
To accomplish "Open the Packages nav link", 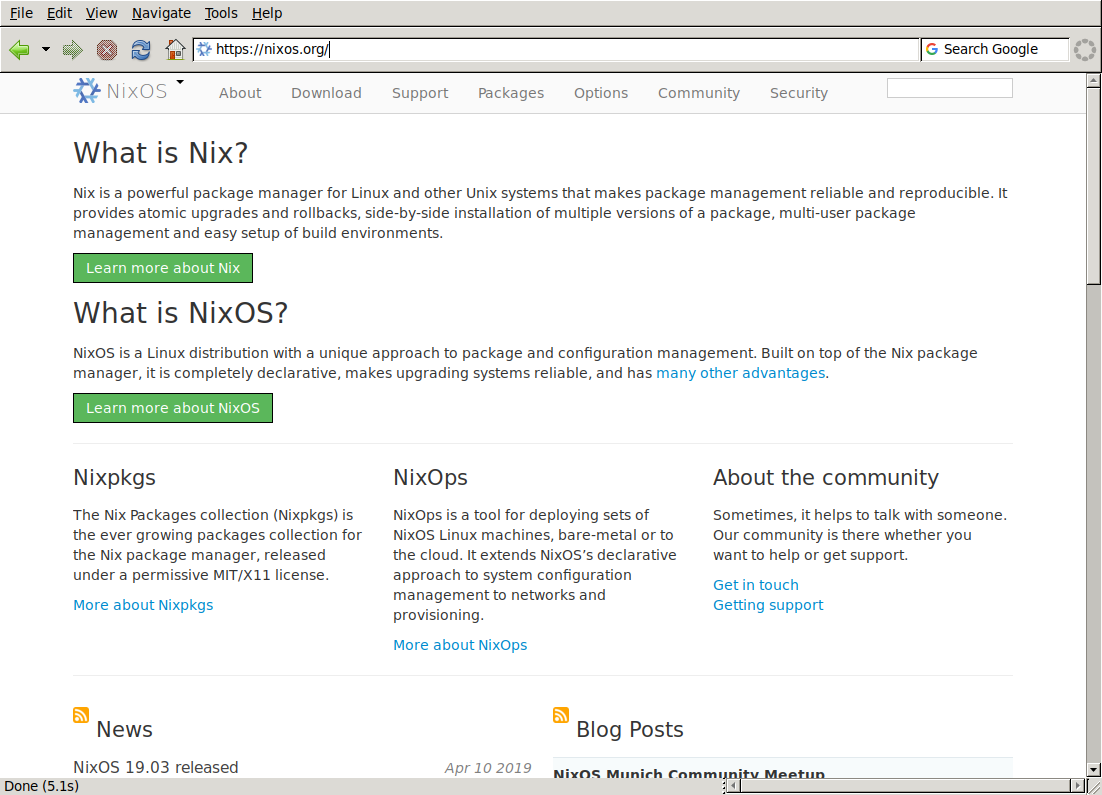I will tap(511, 93).
